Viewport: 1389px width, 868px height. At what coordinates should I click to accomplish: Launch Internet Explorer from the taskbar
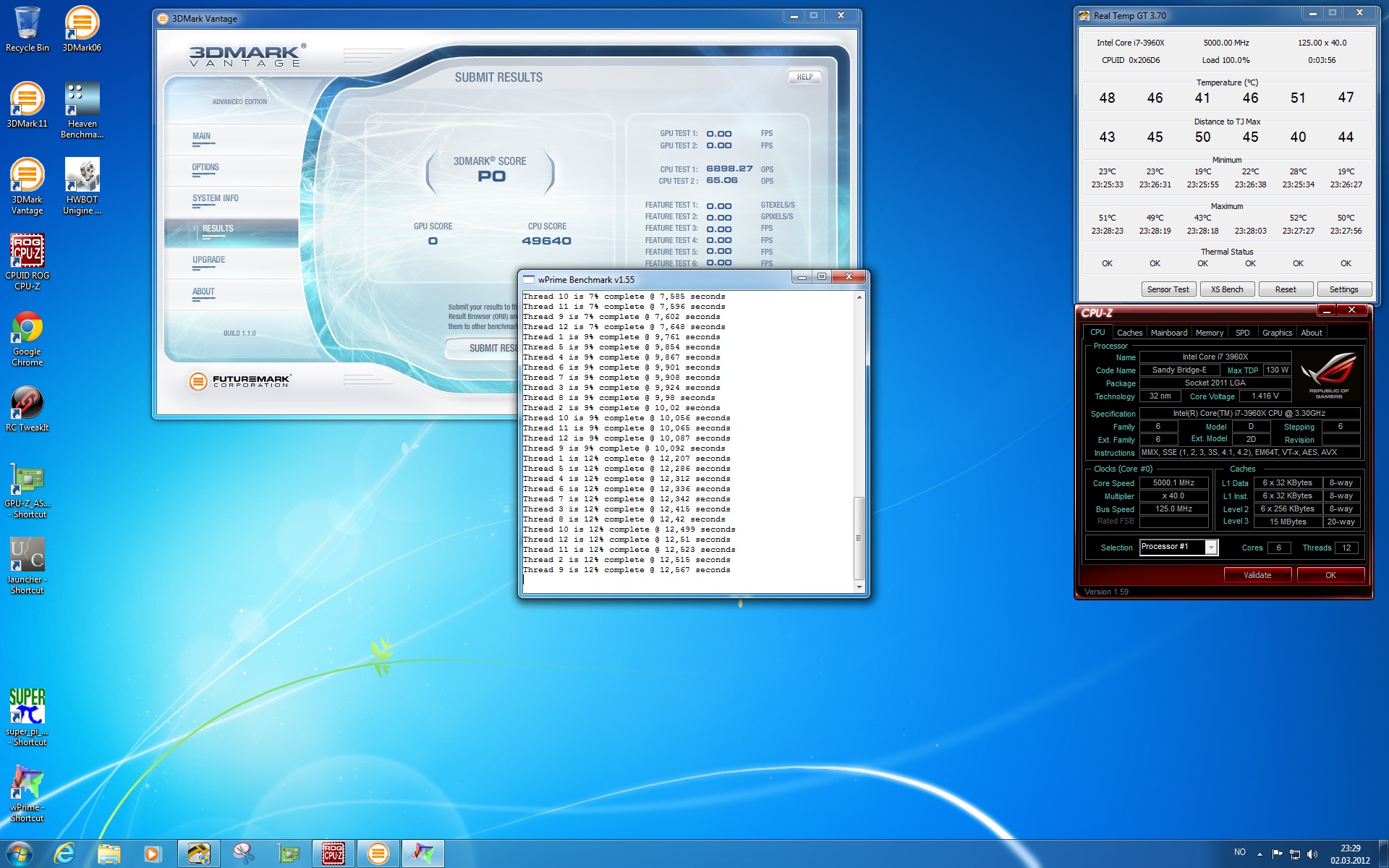coord(64,854)
